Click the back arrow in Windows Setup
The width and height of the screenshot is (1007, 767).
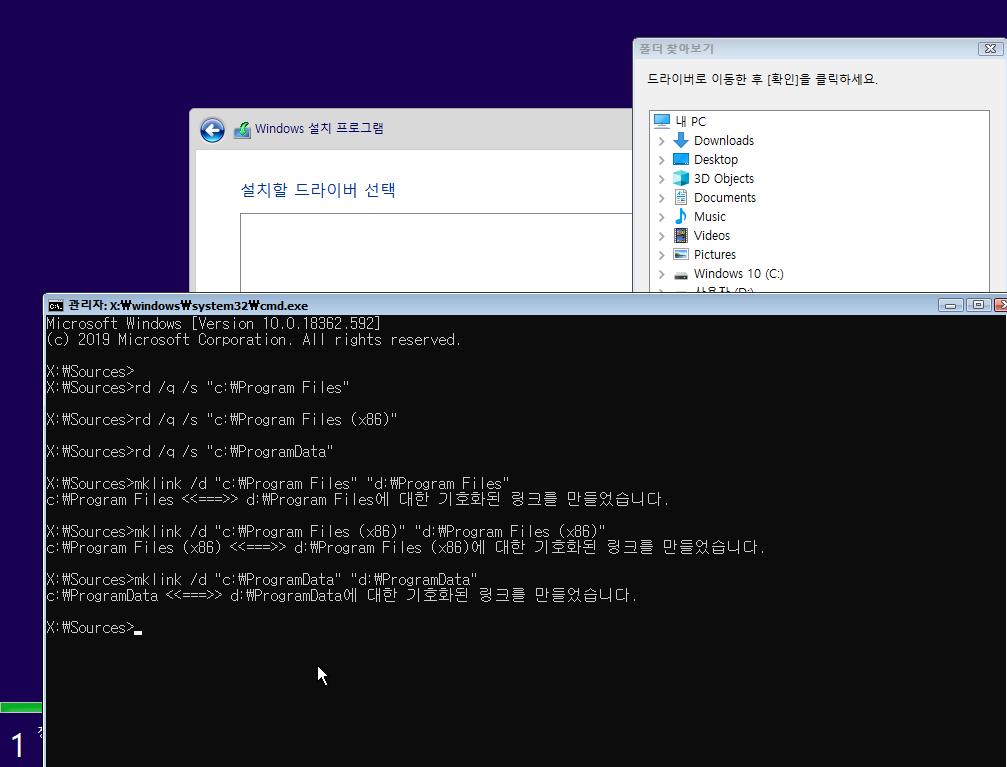point(212,130)
